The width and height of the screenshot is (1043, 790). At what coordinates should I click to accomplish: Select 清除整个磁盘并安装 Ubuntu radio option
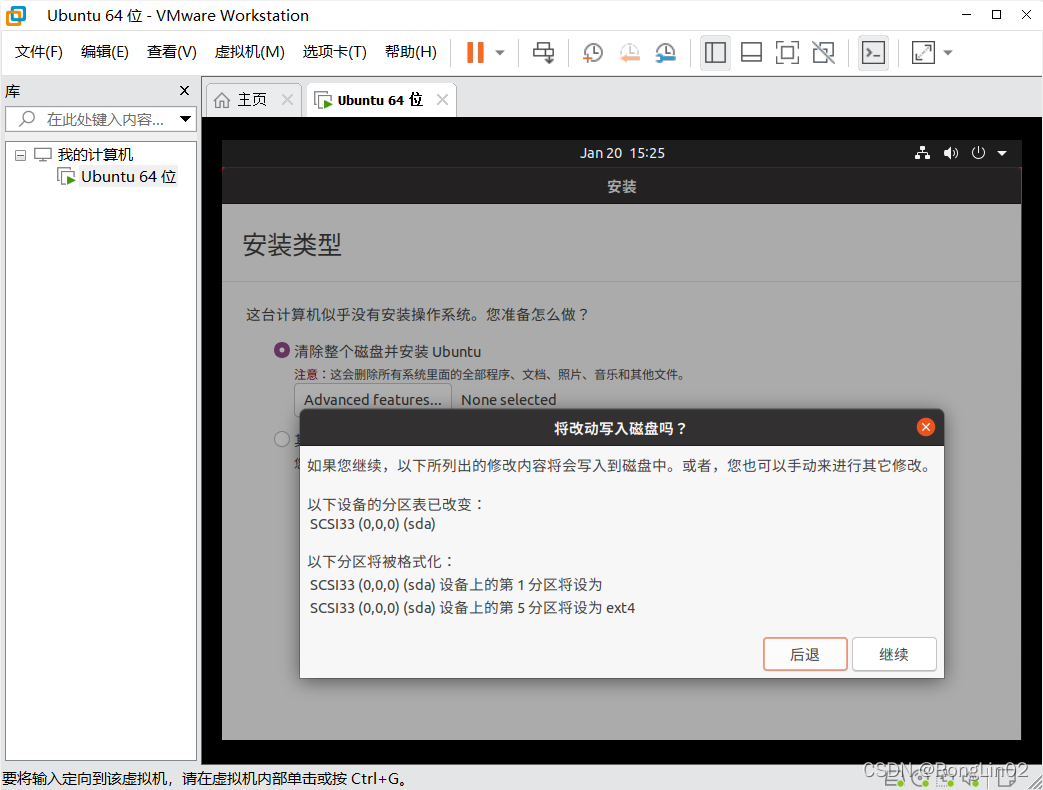[281, 350]
